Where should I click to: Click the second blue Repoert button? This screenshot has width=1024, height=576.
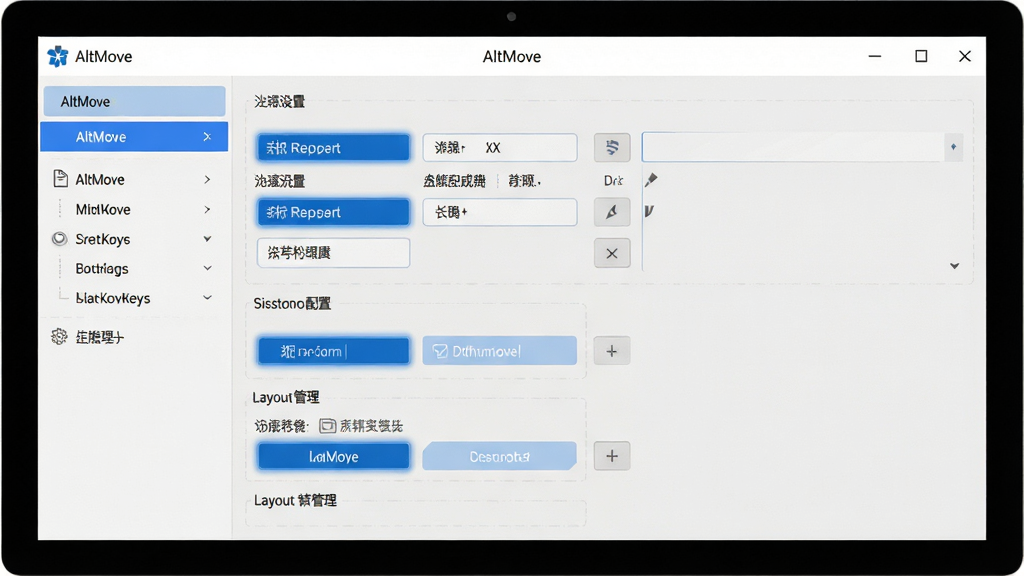334,212
